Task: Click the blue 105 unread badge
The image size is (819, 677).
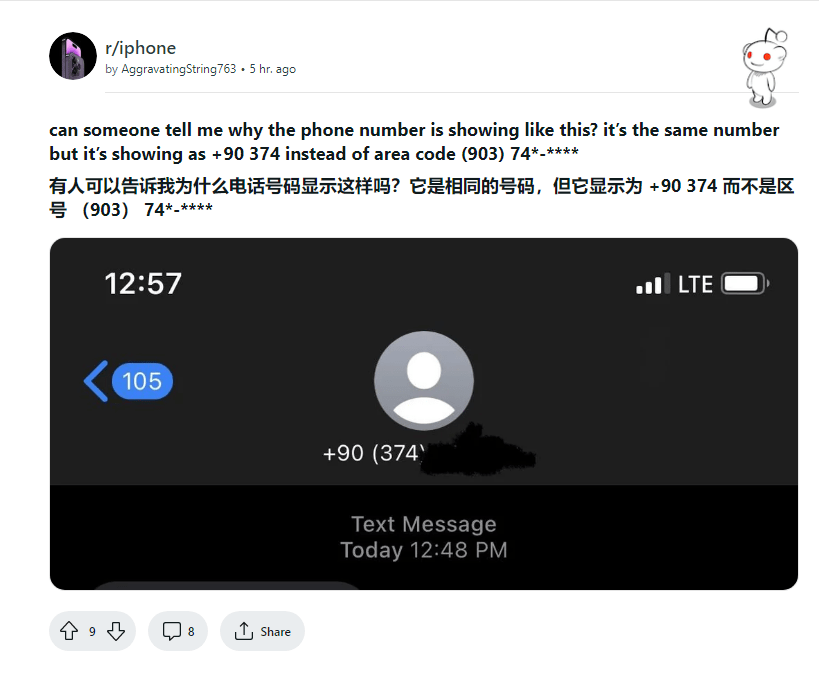Action: [x=142, y=381]
